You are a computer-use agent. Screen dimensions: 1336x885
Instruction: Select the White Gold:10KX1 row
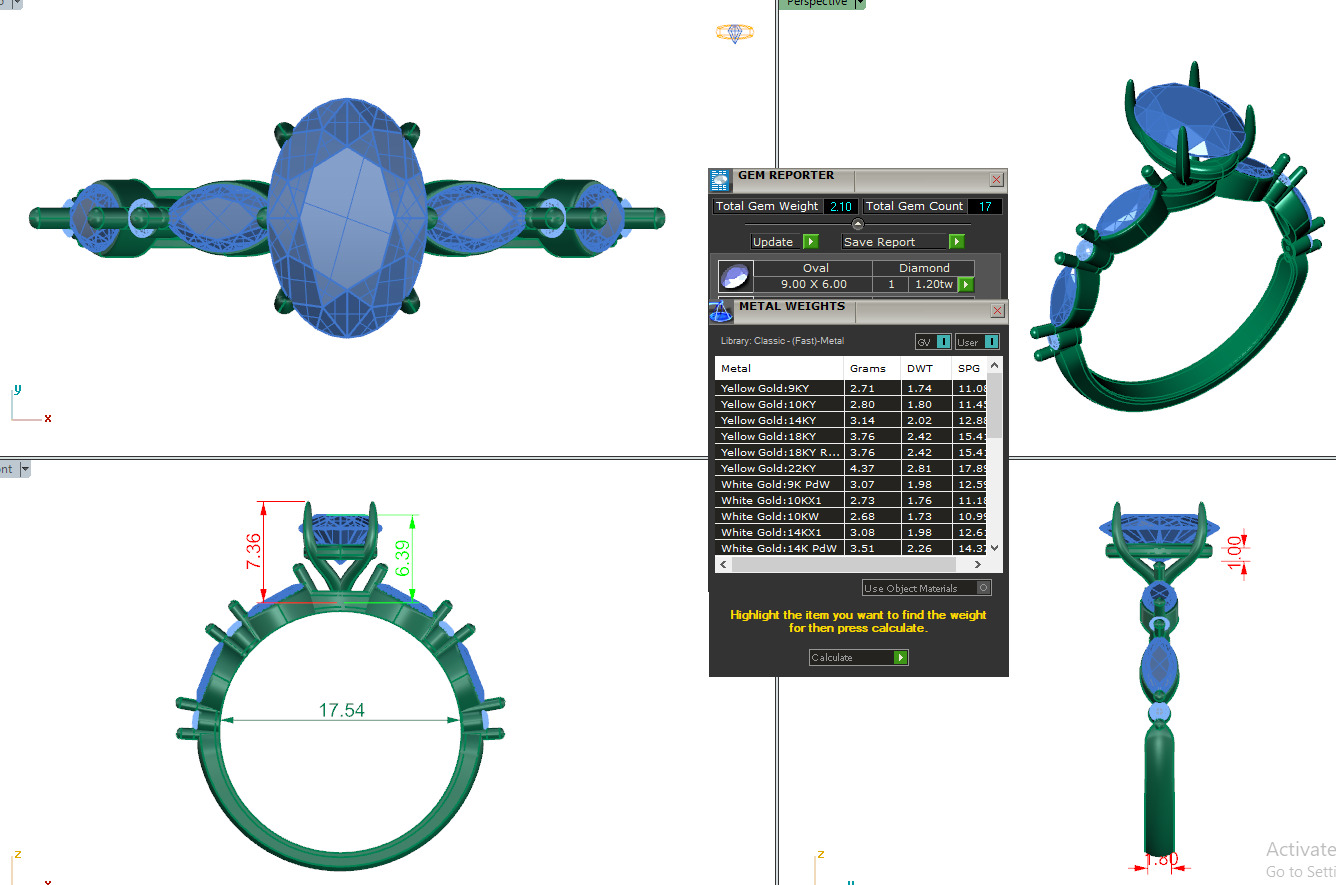point(852,500)
